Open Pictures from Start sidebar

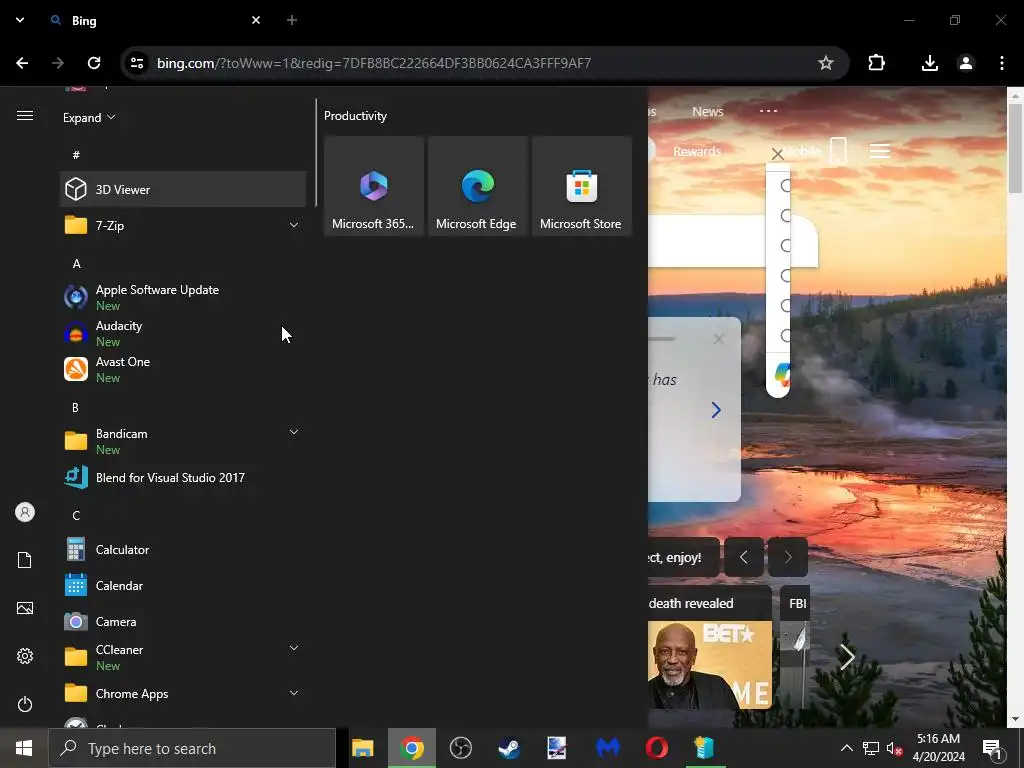pos(25,608)
